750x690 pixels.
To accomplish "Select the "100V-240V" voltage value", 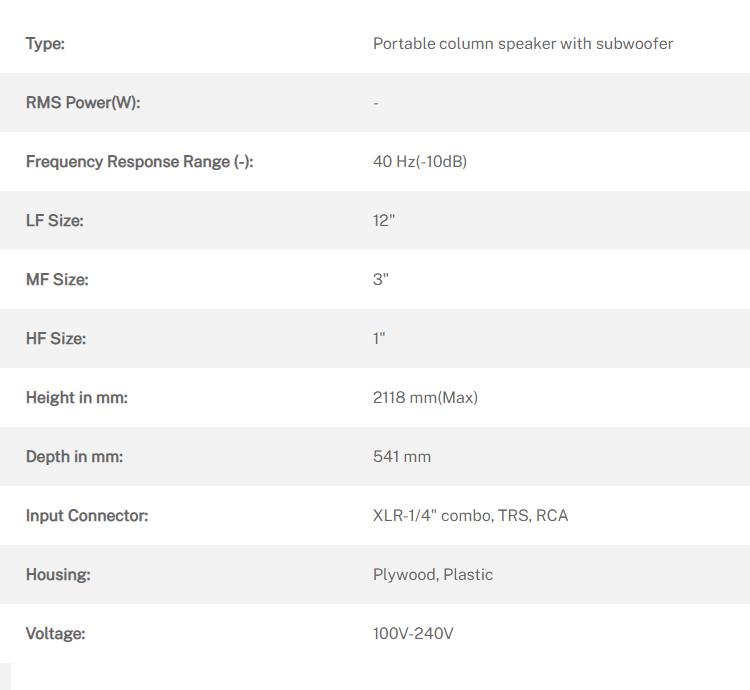I will click(x=413, y=634).
